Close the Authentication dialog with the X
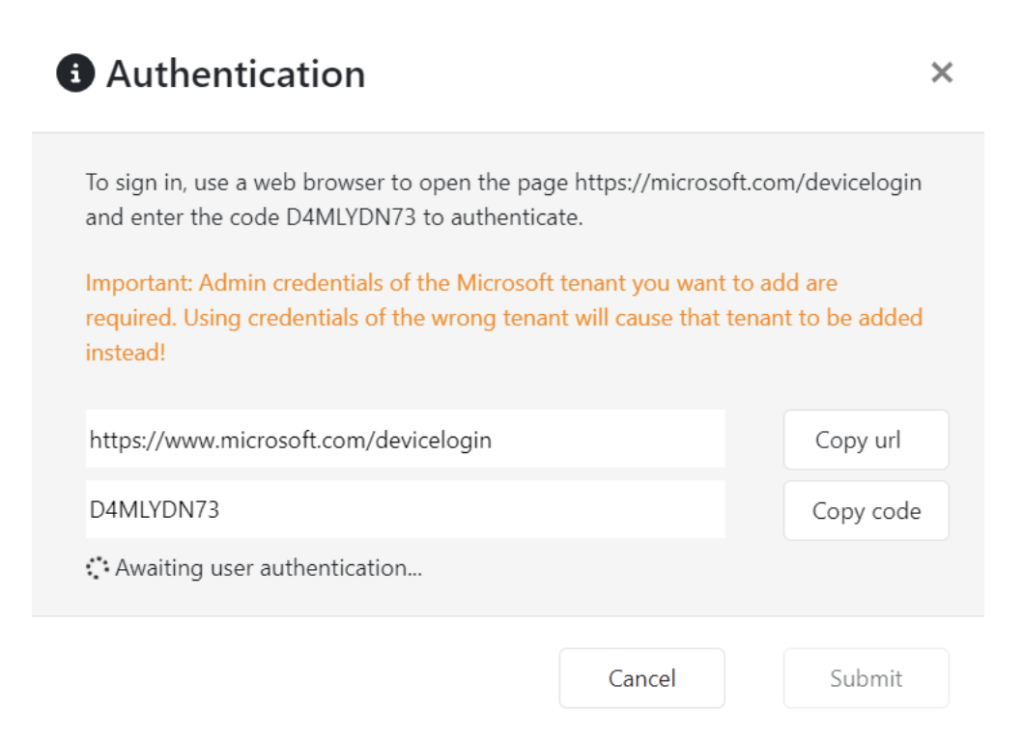This screenshot has width=1024, height=742. click(941, 72)
